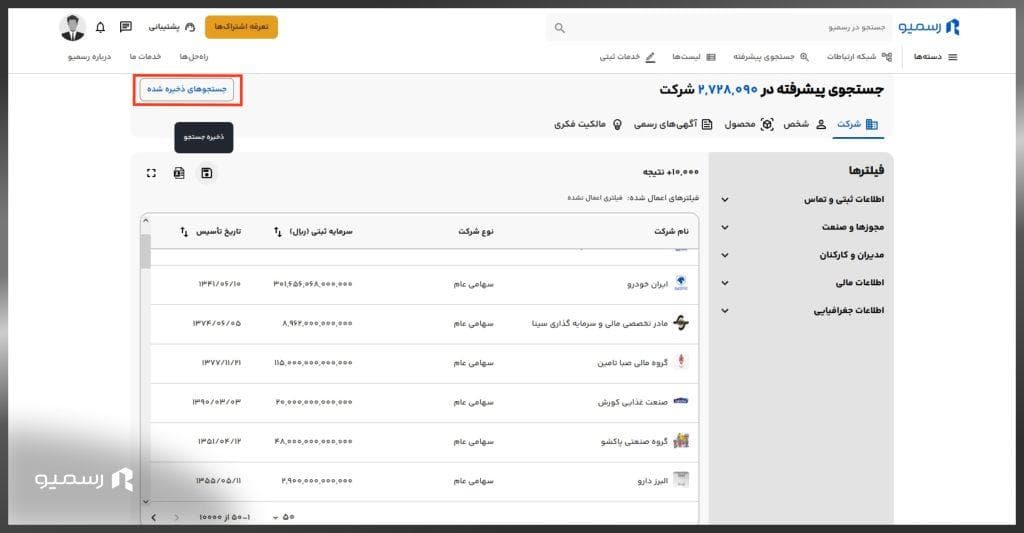Click the scrollbar down arrow
The image size is (1024, 533).
pos(146,502)
